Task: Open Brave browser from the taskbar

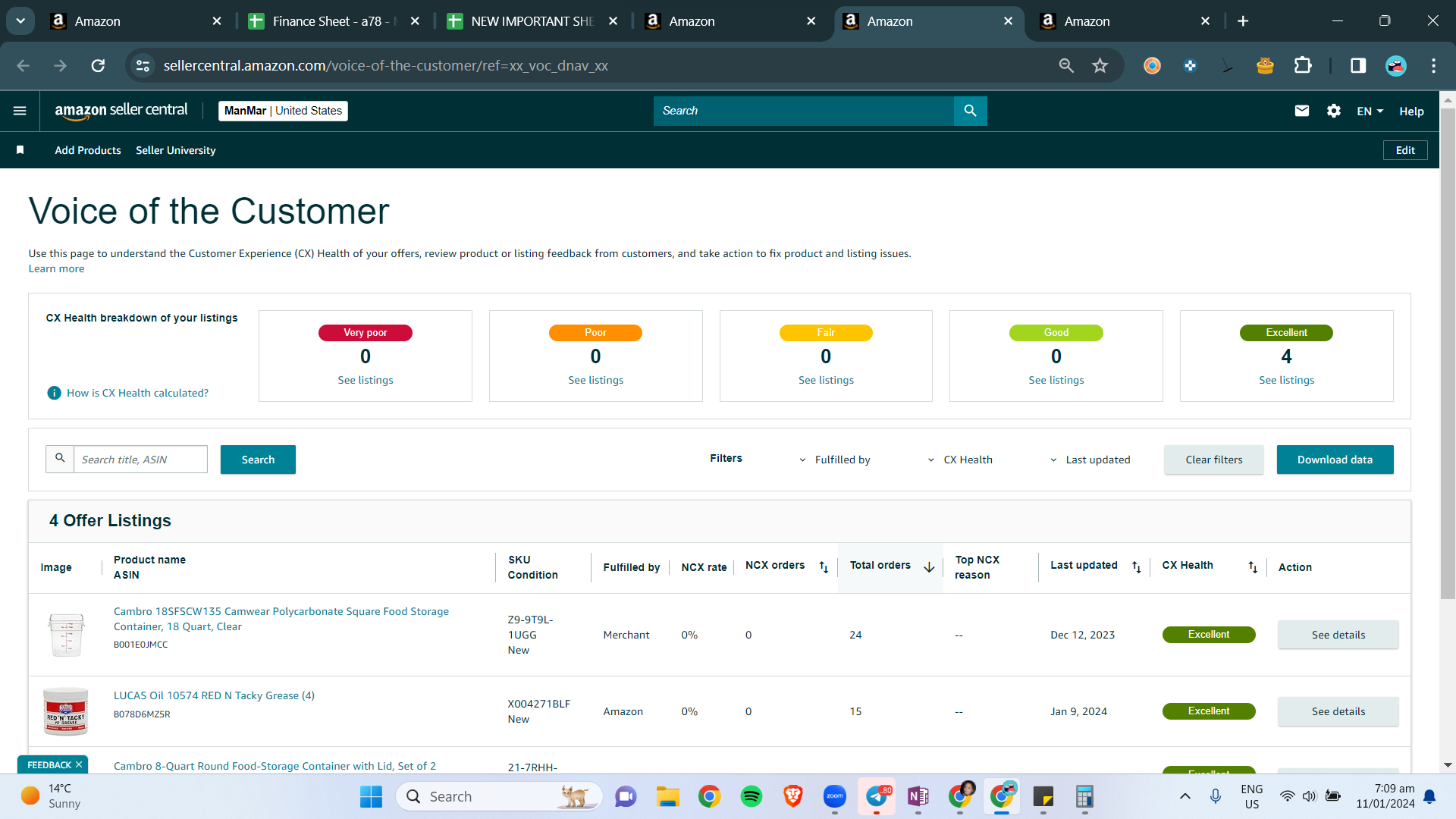Action: (x=792, y=796)
